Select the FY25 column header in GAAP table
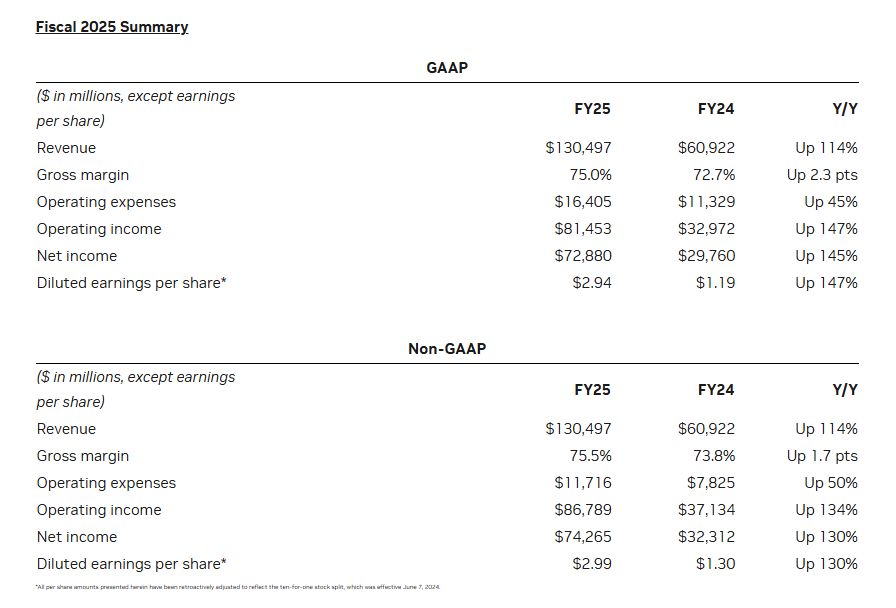The width and height of the screenshot is (896, 608). [x=592, y=108]
